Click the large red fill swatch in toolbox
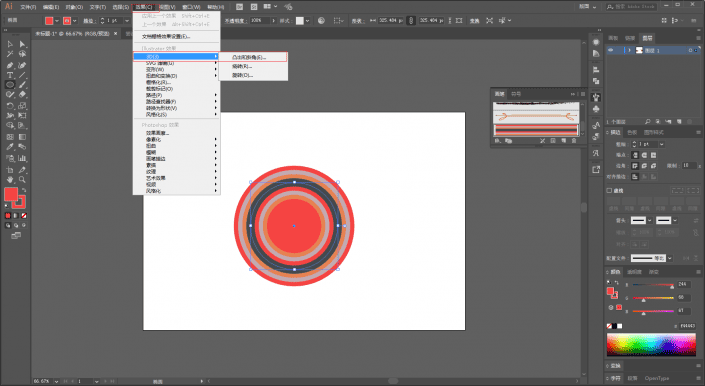 (11, 195)
